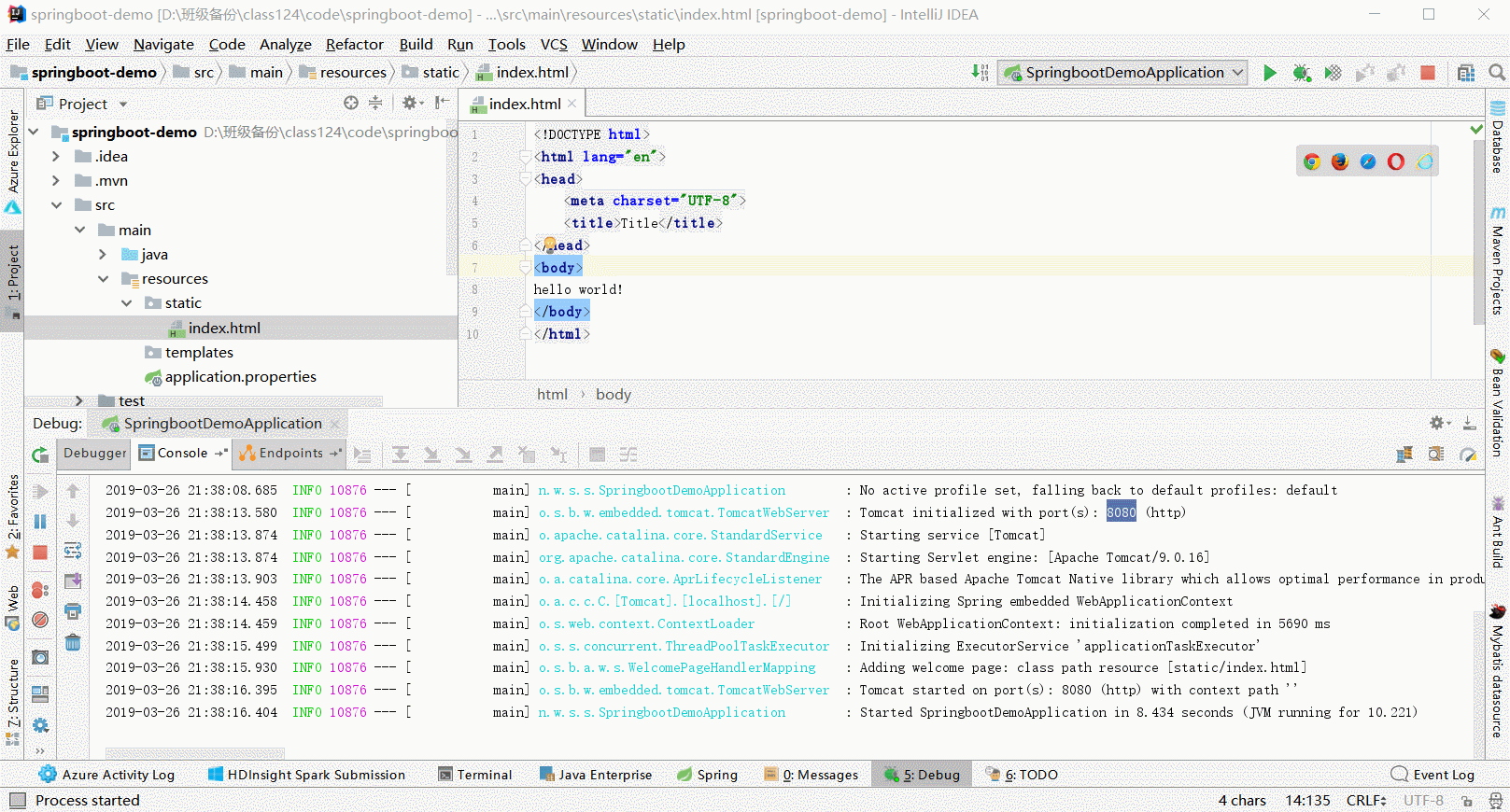Expand the .idea folder
1510x812 pixels.
pyautogui.click(x=56, y=156)
